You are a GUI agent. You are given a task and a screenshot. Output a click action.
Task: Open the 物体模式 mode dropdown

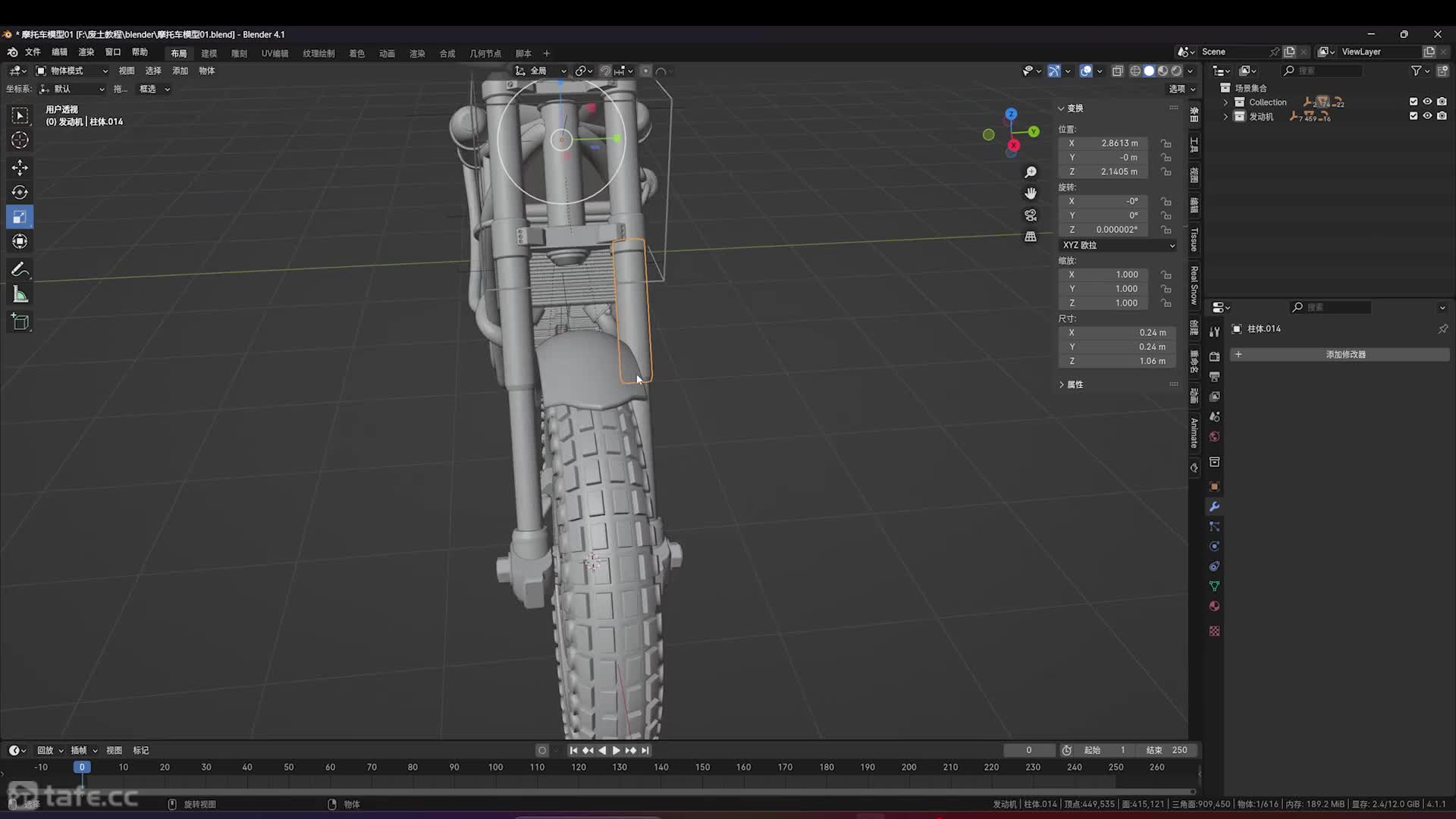point(72,71)
